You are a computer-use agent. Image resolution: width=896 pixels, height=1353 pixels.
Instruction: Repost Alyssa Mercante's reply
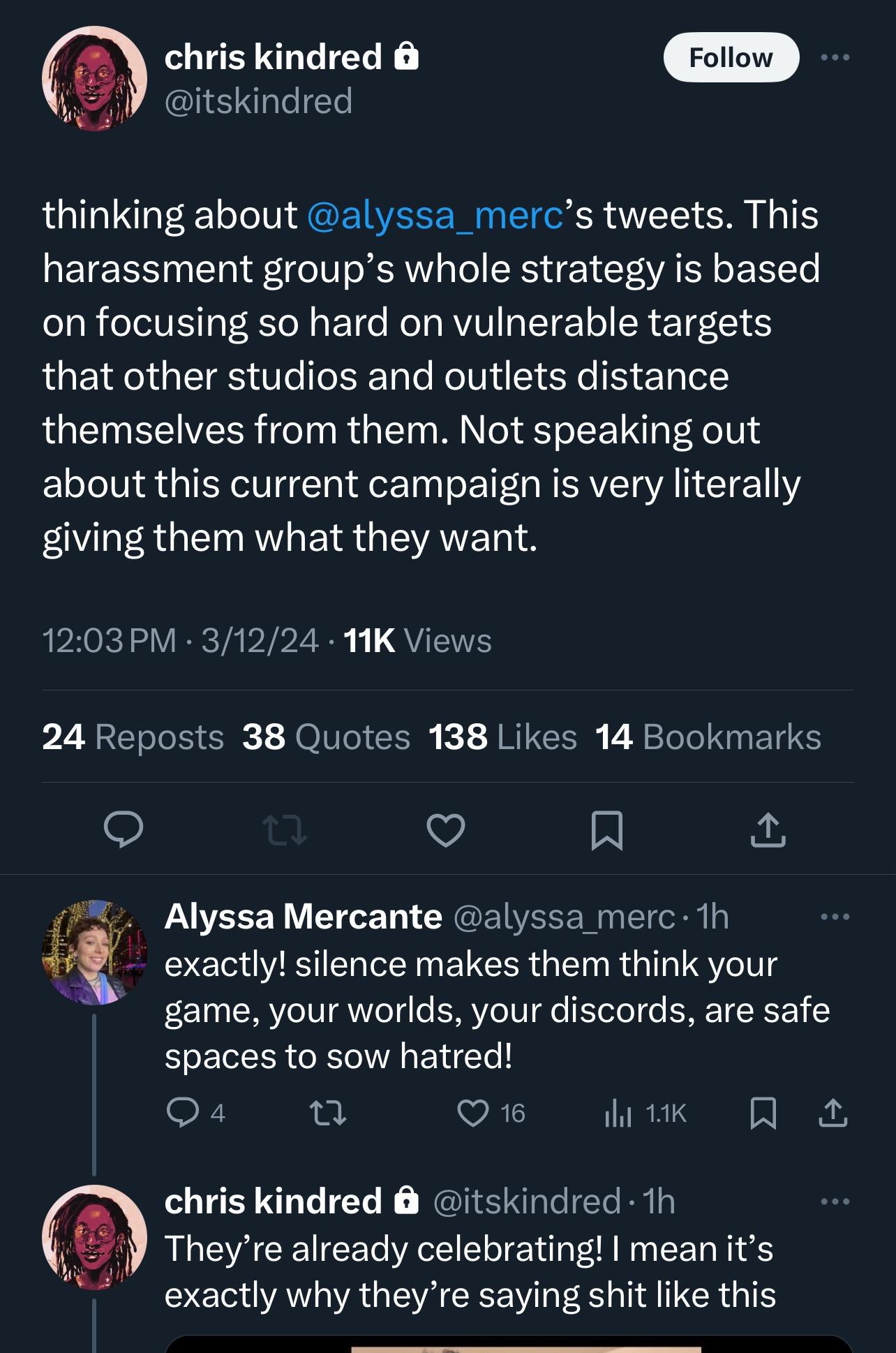pos(328,1113)
